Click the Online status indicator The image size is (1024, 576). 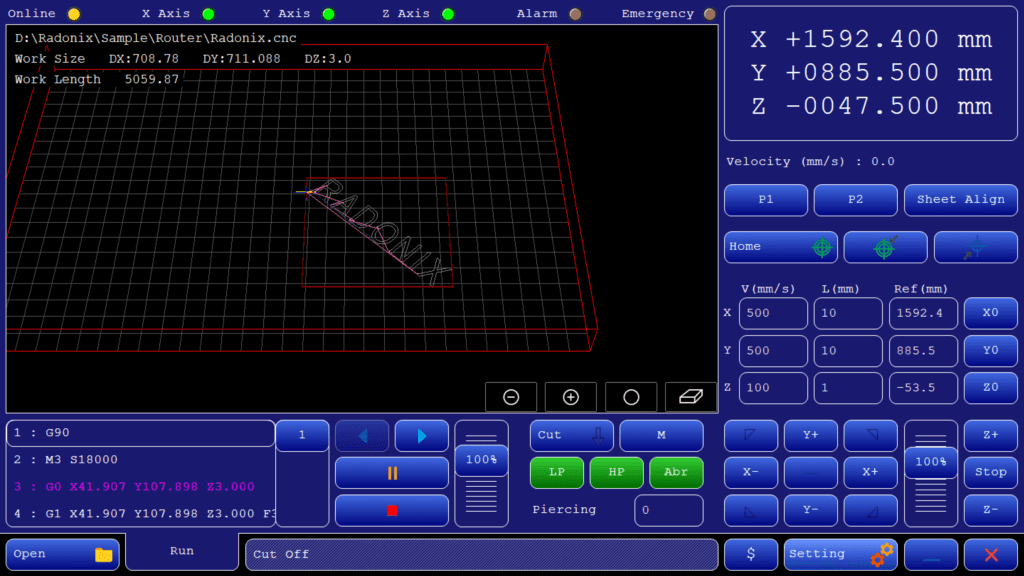click(74, 14)
